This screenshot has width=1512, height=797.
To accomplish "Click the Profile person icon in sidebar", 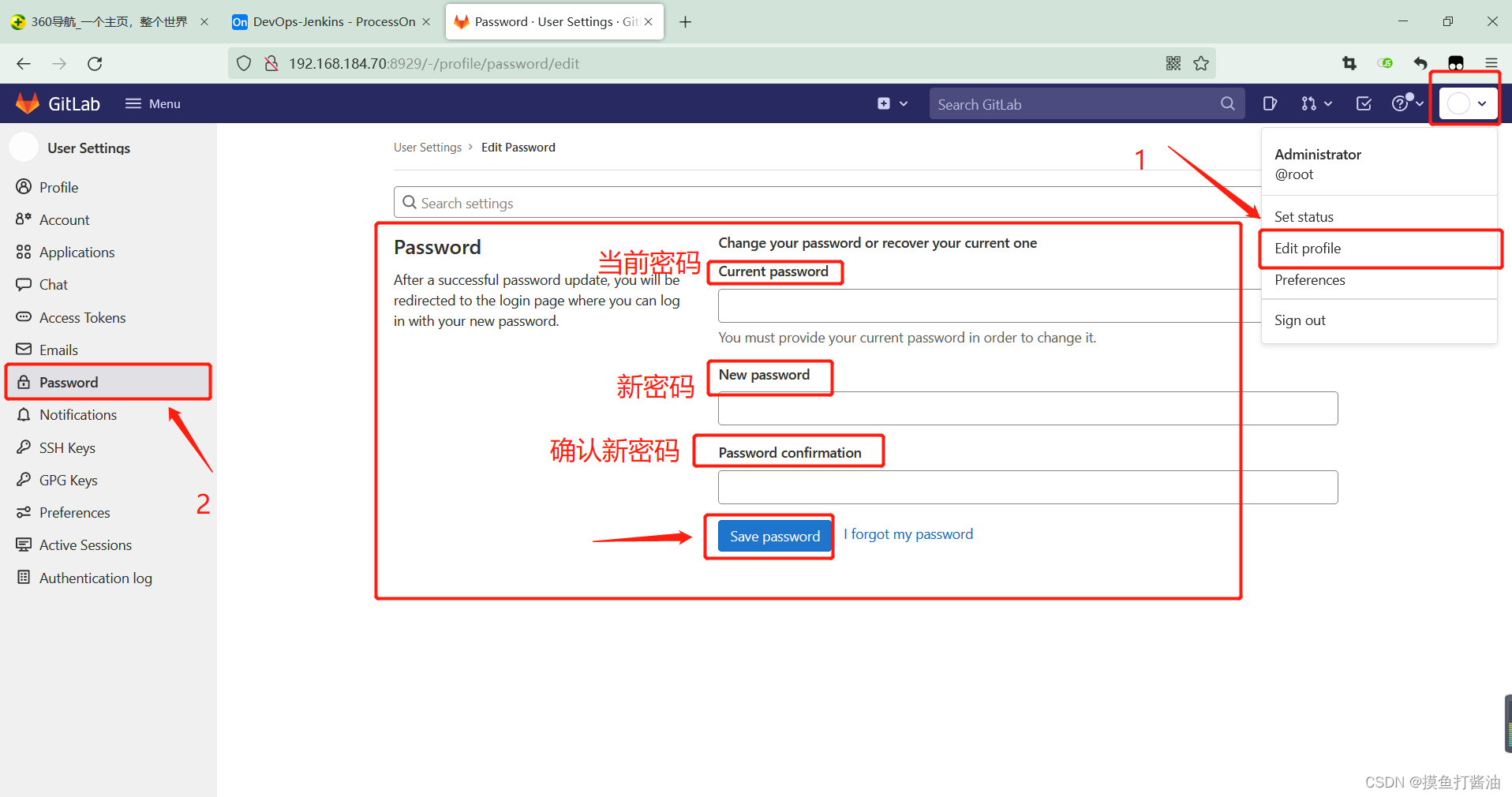I will [24, 186].
